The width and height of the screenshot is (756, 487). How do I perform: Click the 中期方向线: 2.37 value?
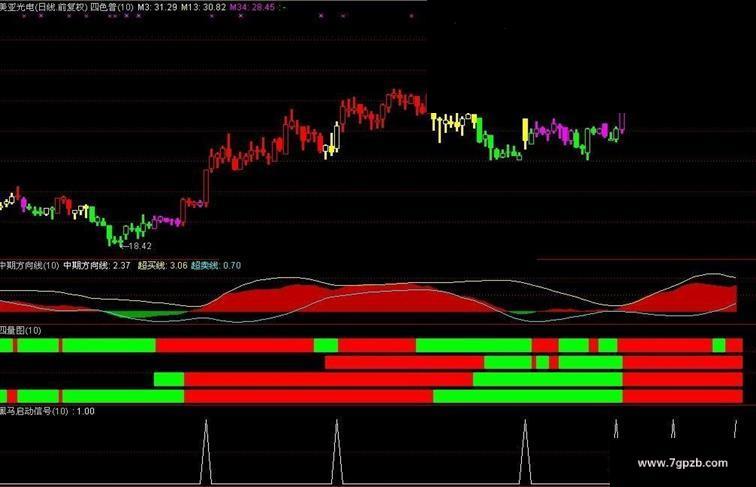(x=97, y=265)
